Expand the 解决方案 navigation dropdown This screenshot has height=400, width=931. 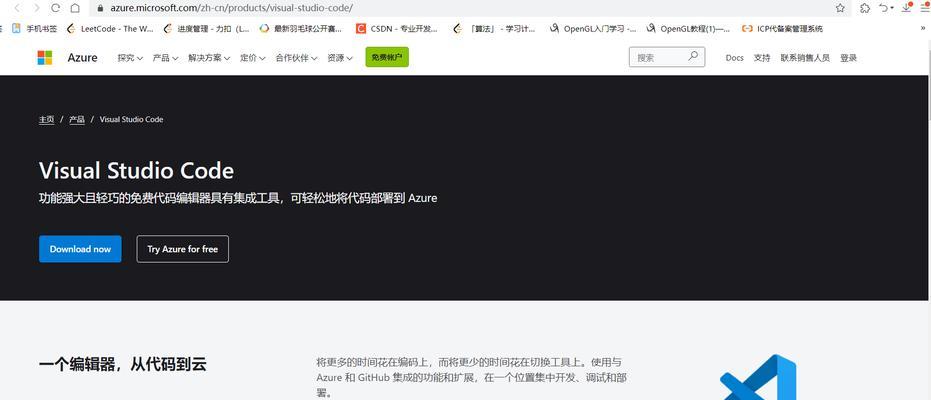[209, 58]
